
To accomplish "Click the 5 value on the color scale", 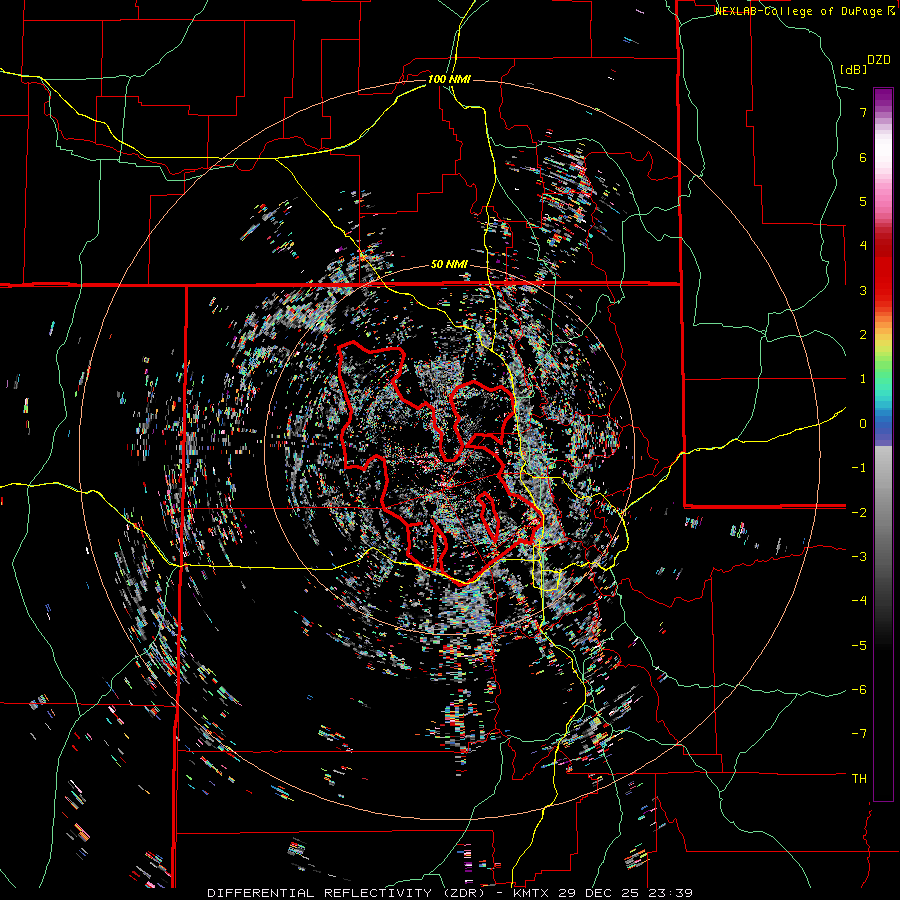I will (x=863, y=201).
